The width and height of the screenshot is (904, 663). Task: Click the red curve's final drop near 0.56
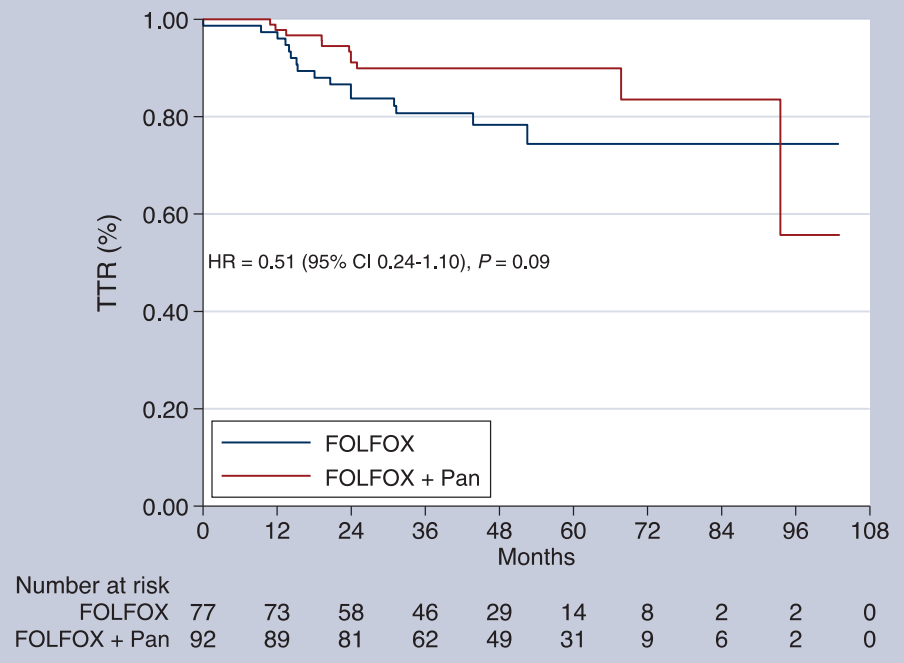point(781,167)
